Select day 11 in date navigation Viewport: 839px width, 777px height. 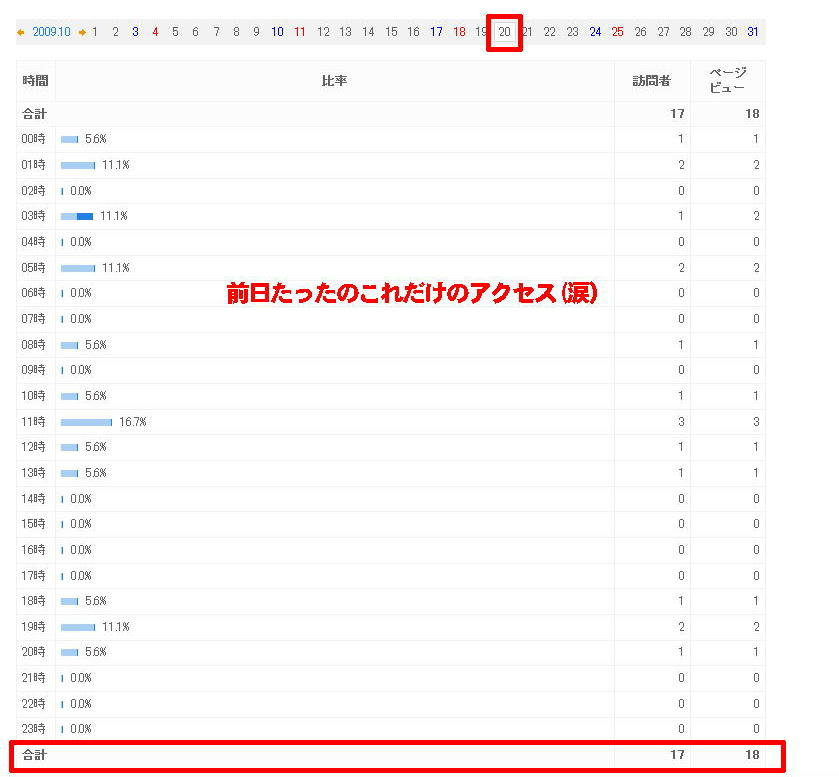pos(300,32)
